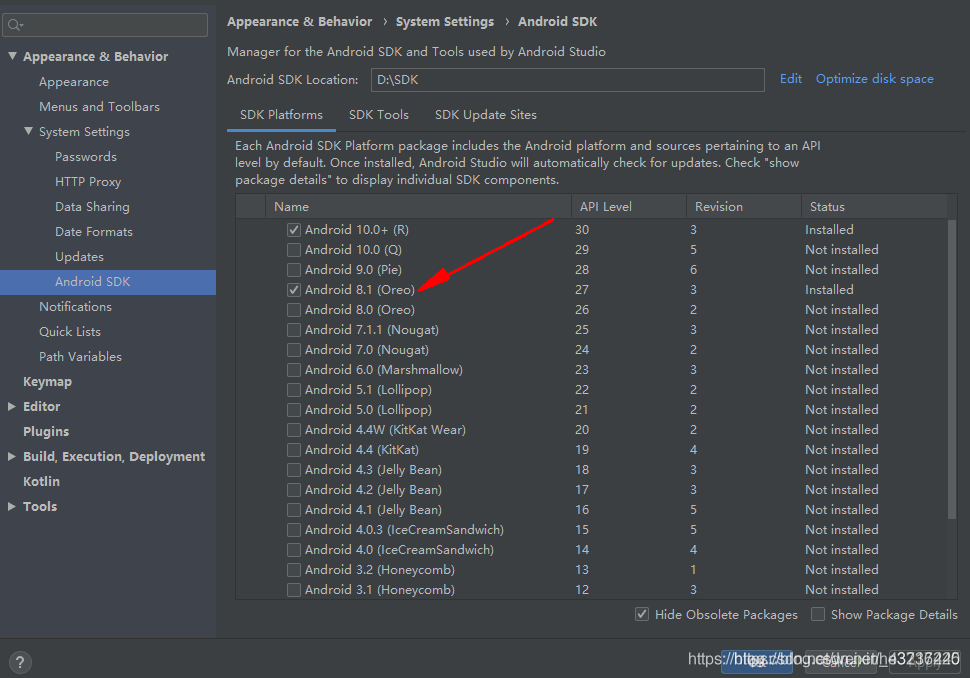
Task: Check Android 4.4 (KitKat) checkbox
Action: coord(294,450)
